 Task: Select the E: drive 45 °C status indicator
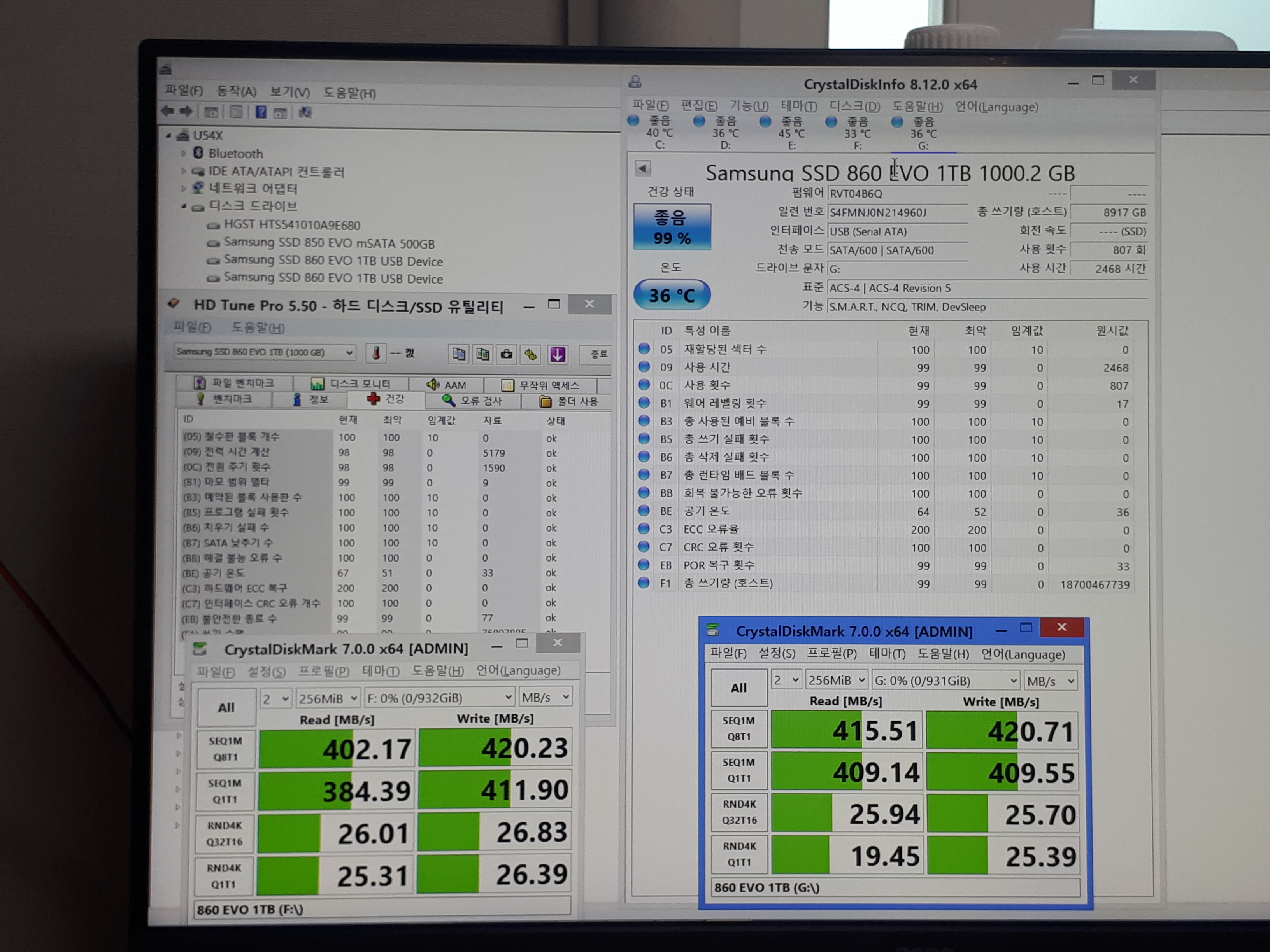coord(784,133)
